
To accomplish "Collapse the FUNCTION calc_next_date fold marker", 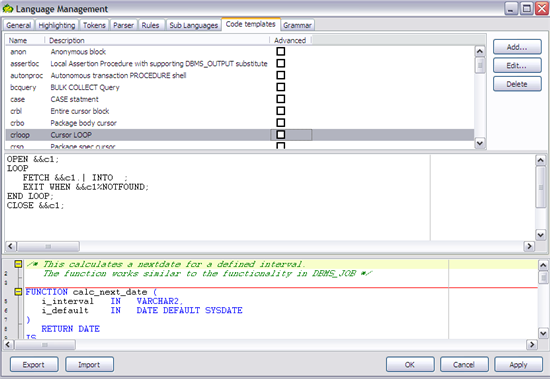I will (x=18, y=292).
